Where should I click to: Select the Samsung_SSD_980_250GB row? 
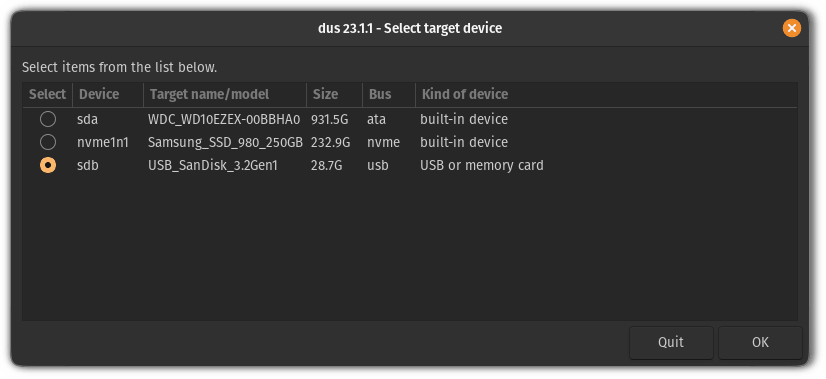410,142
